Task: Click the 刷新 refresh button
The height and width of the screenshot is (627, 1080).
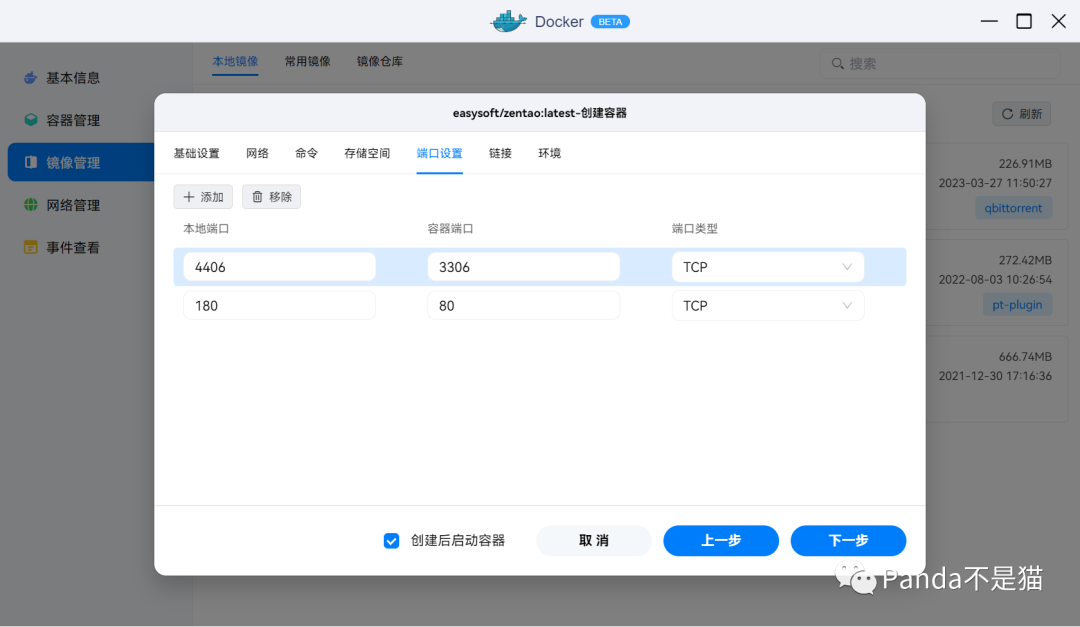Action: point(1021,114)
